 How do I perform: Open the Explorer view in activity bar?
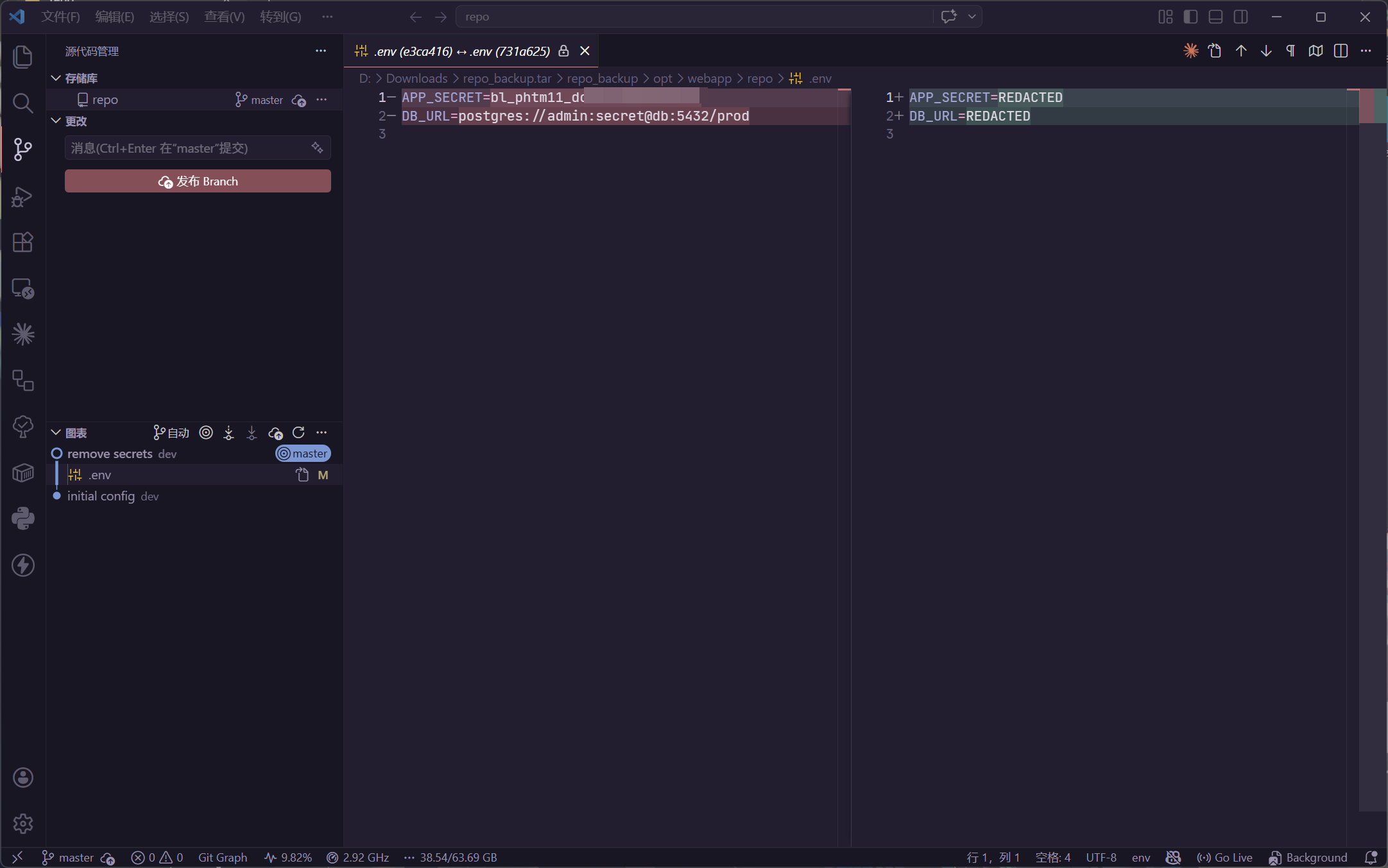tap(23, 56)
